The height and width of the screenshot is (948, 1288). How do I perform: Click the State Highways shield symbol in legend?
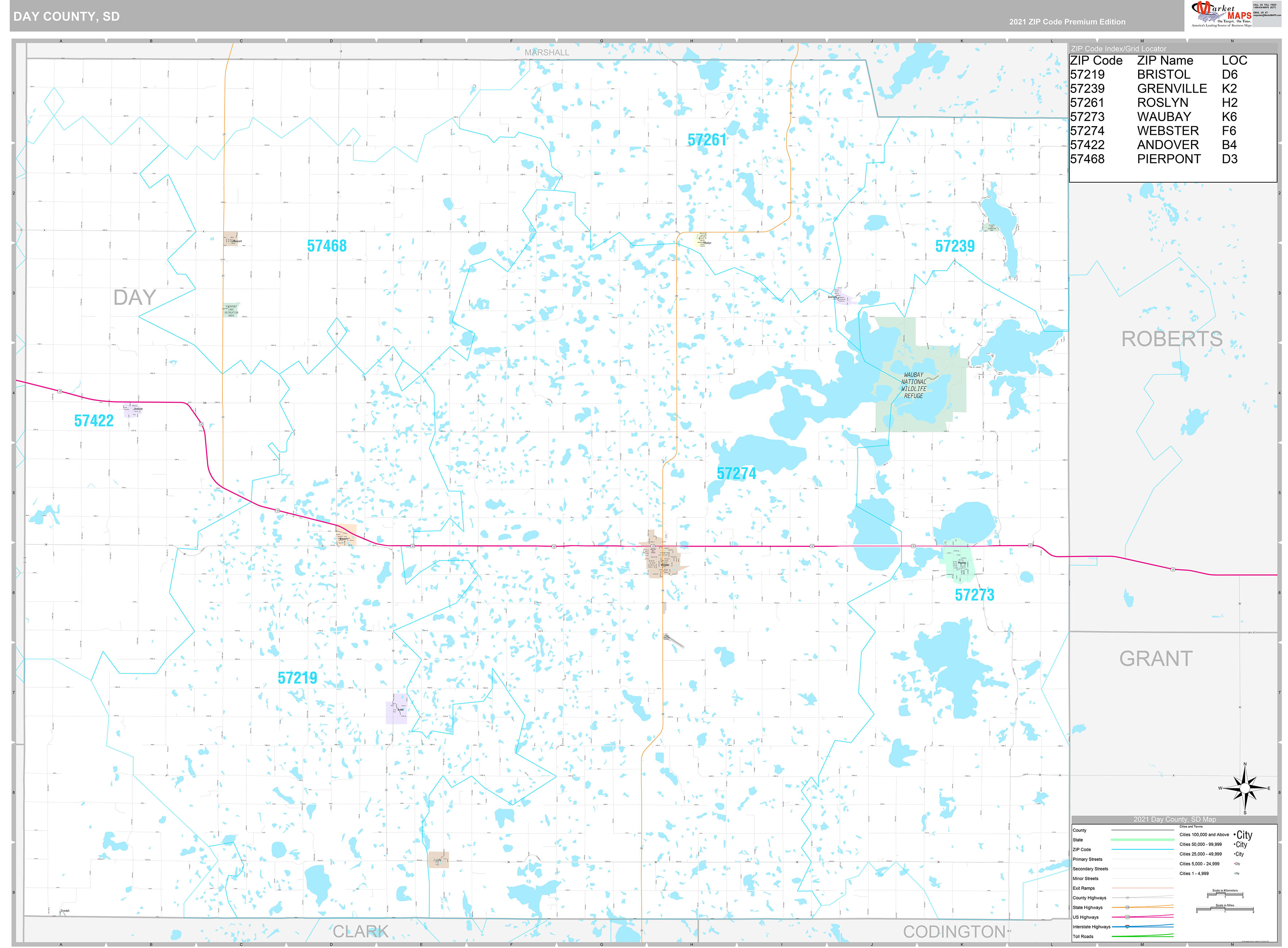point(1127,907)
